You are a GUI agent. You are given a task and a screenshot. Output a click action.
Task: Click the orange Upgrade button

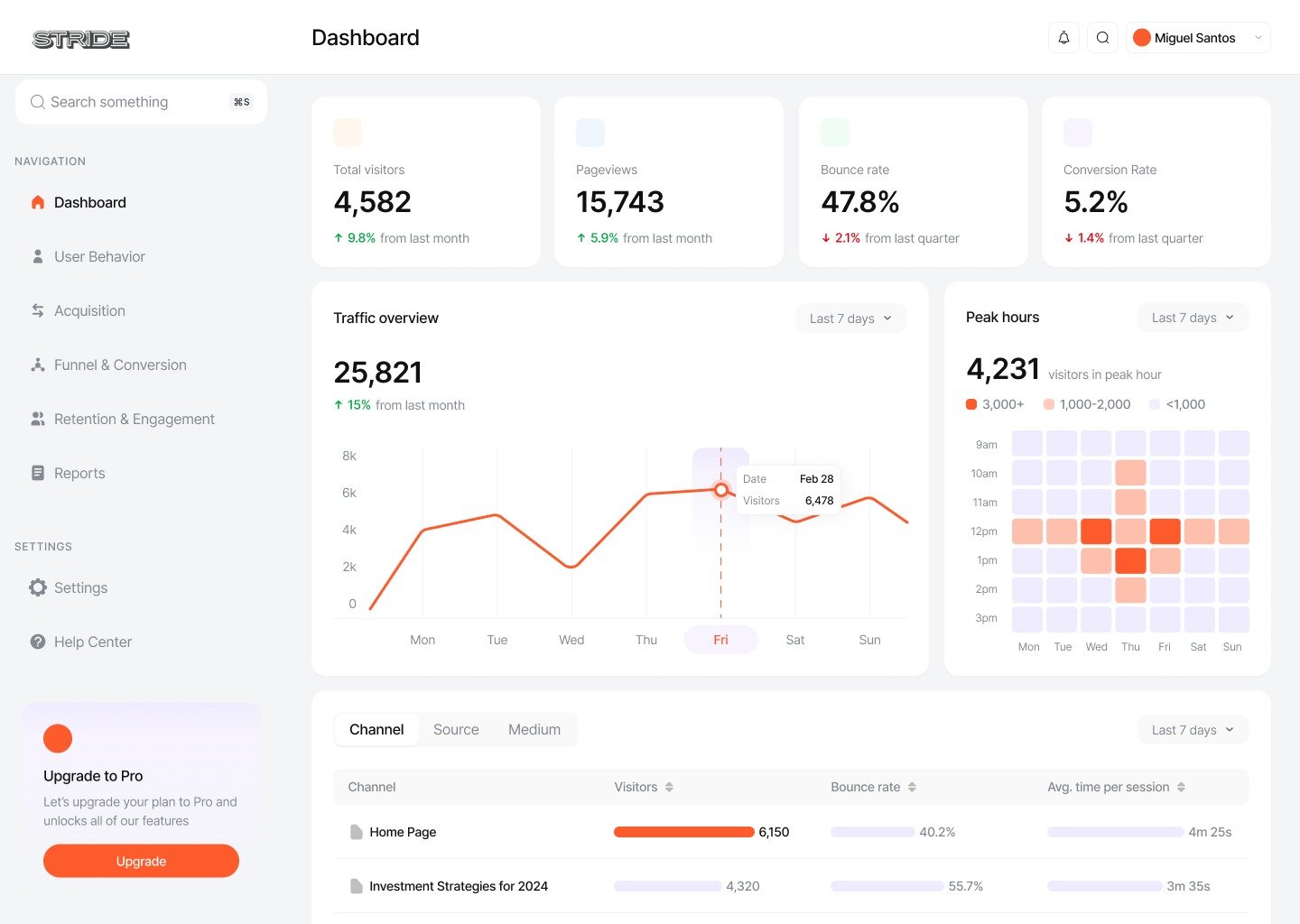pyautogui.click(x=141, y=861)
